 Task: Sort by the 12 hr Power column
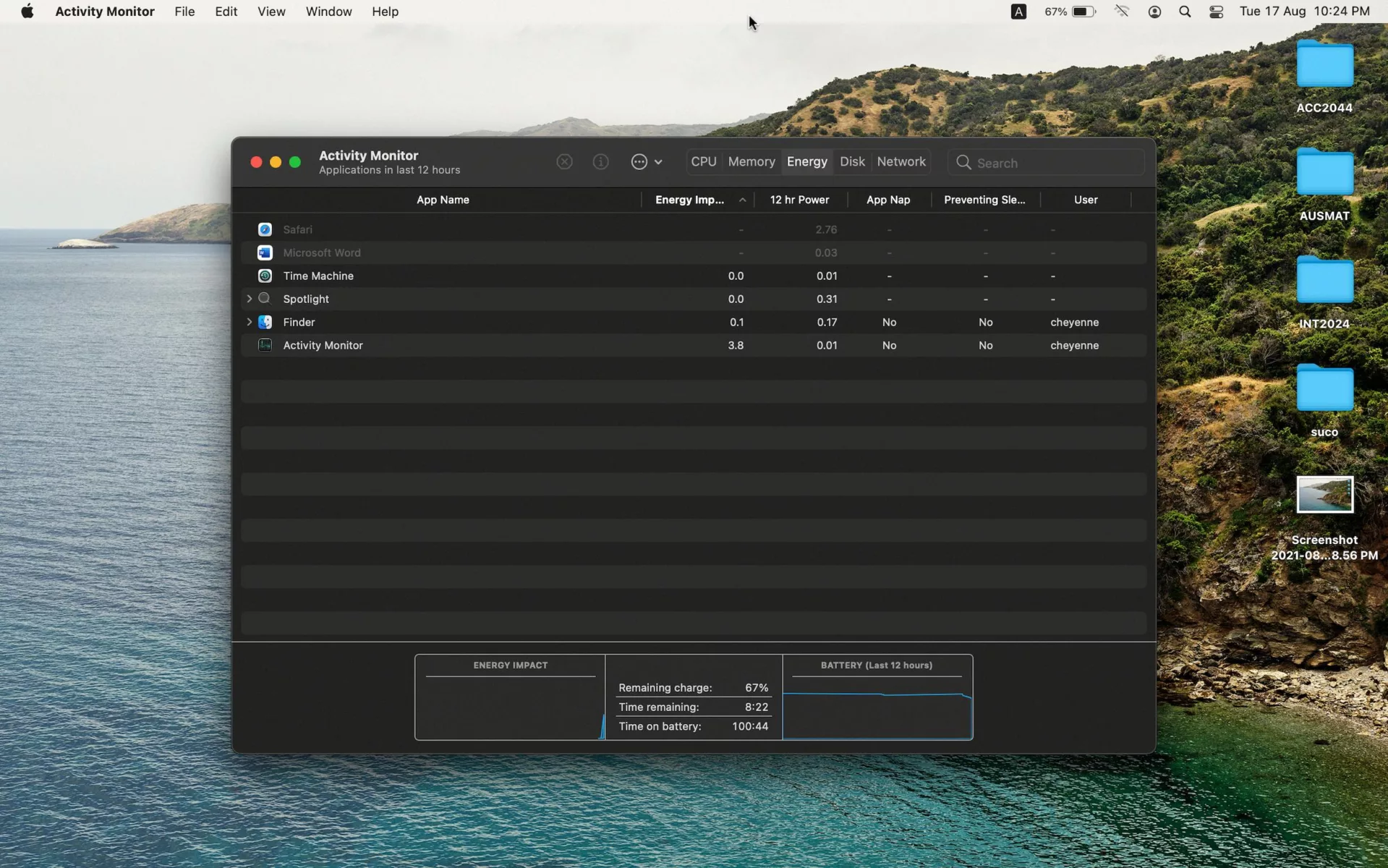point(799,200)
